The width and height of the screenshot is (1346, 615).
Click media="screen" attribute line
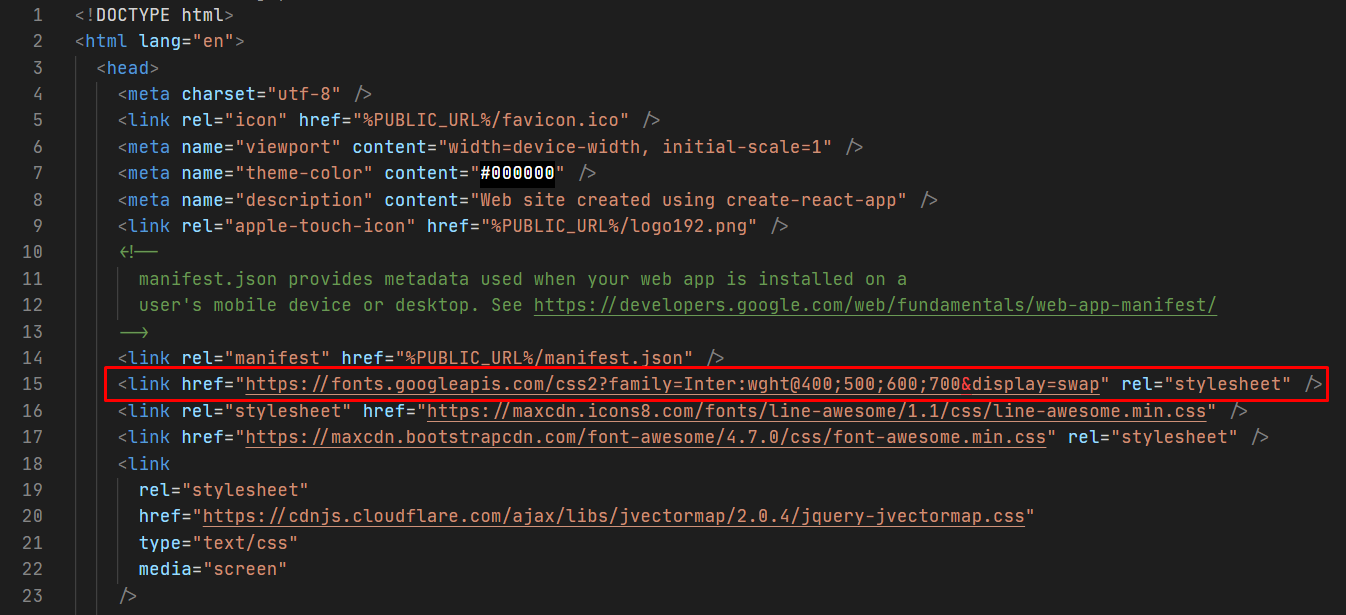[213, 569]
